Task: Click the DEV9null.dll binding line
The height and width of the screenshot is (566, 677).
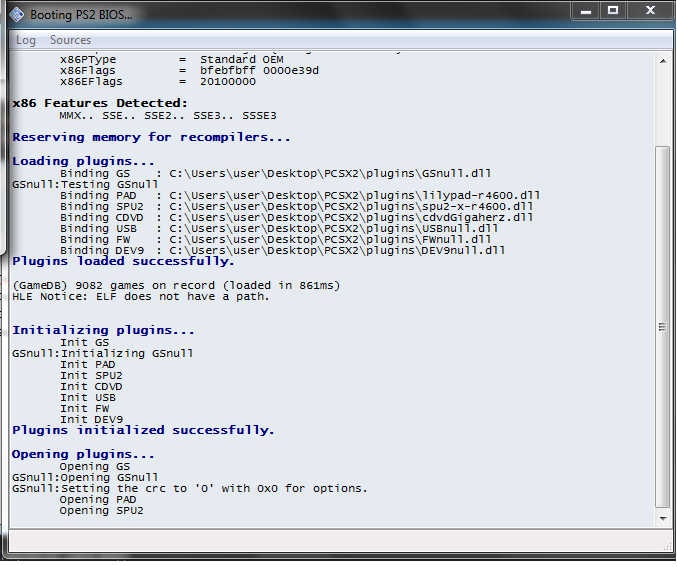Action: tap(282, 251)
